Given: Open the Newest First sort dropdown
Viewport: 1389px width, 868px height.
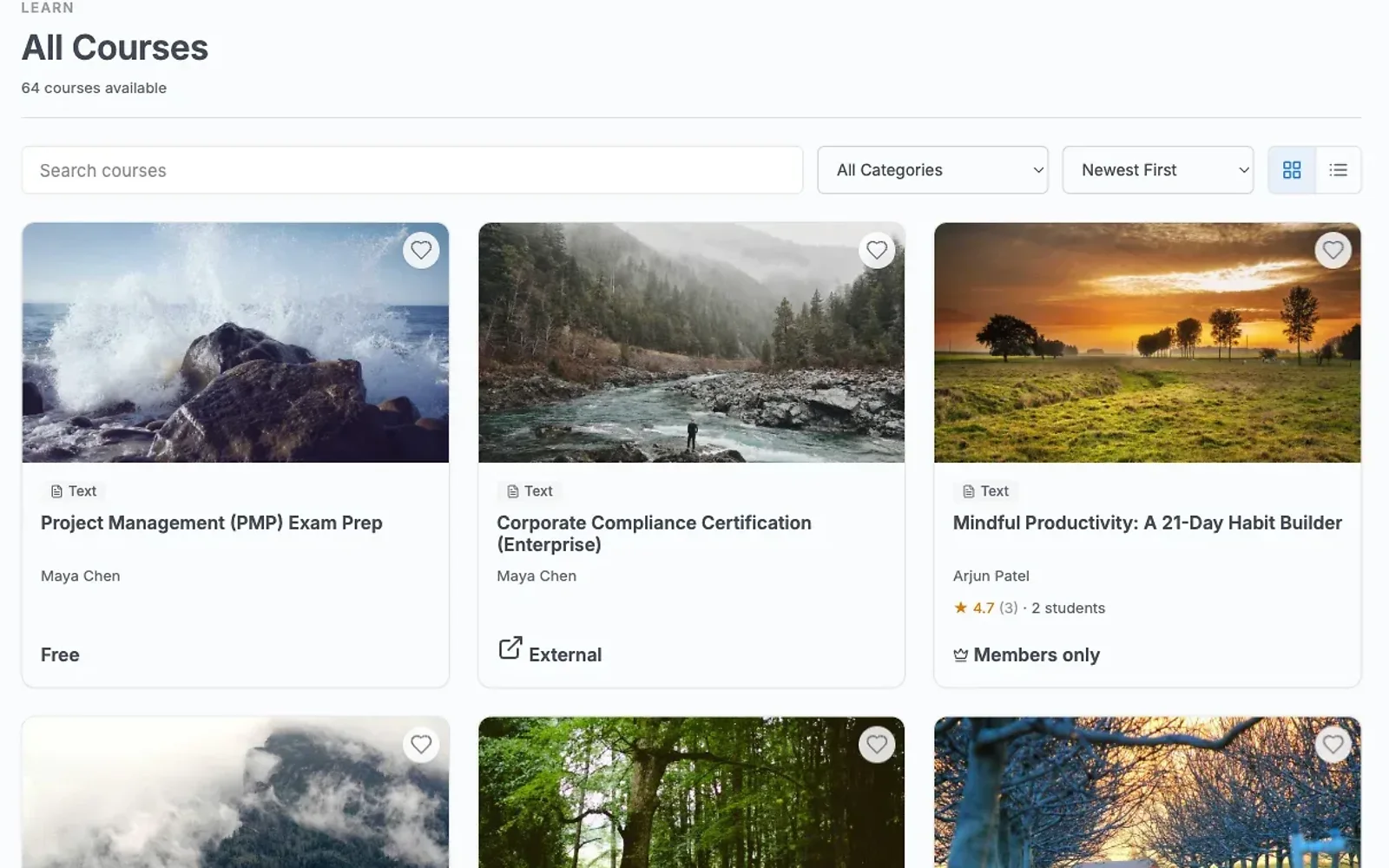Looking at the screenshot, I should (x=1158, y=170).
